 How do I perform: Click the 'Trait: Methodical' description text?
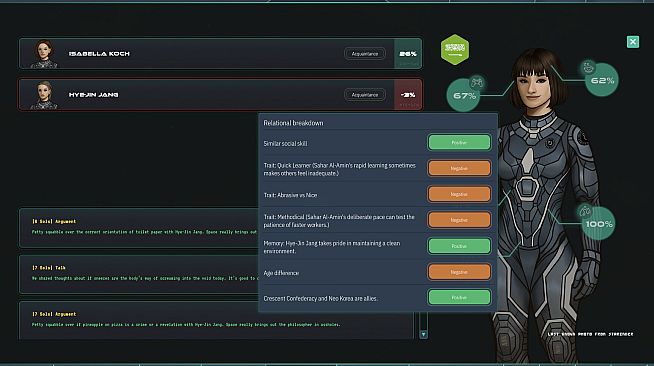[x=339, y=221]
